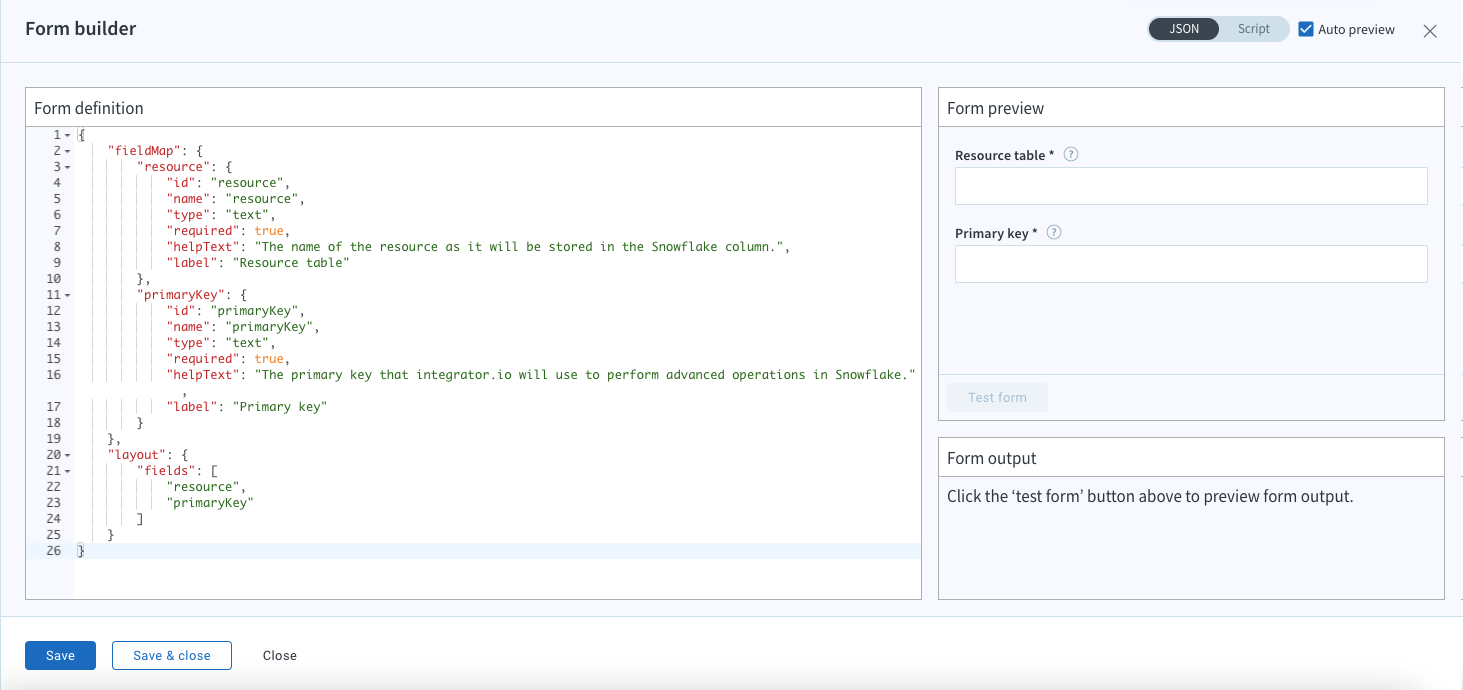Screen dimensions: 1463x690
Task: Click the "required": true on line 7
Action: tap(228, 231)
